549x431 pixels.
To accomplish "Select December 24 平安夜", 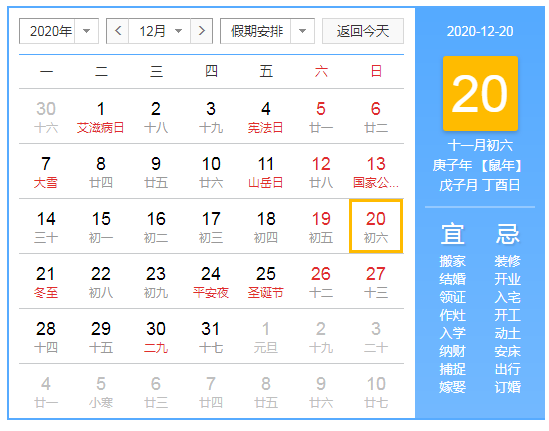I will tap(211, 282).
